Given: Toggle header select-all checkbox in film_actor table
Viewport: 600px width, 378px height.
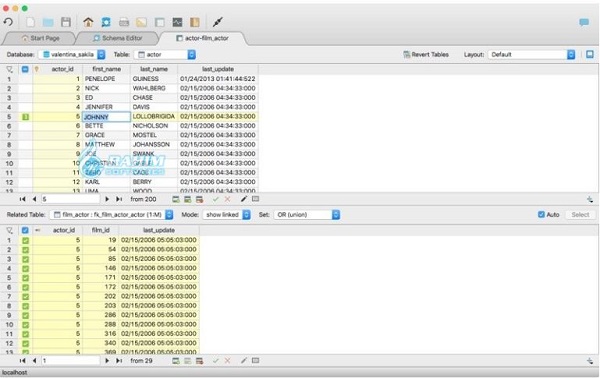Looking at the screenshot, I should [25, 230].
